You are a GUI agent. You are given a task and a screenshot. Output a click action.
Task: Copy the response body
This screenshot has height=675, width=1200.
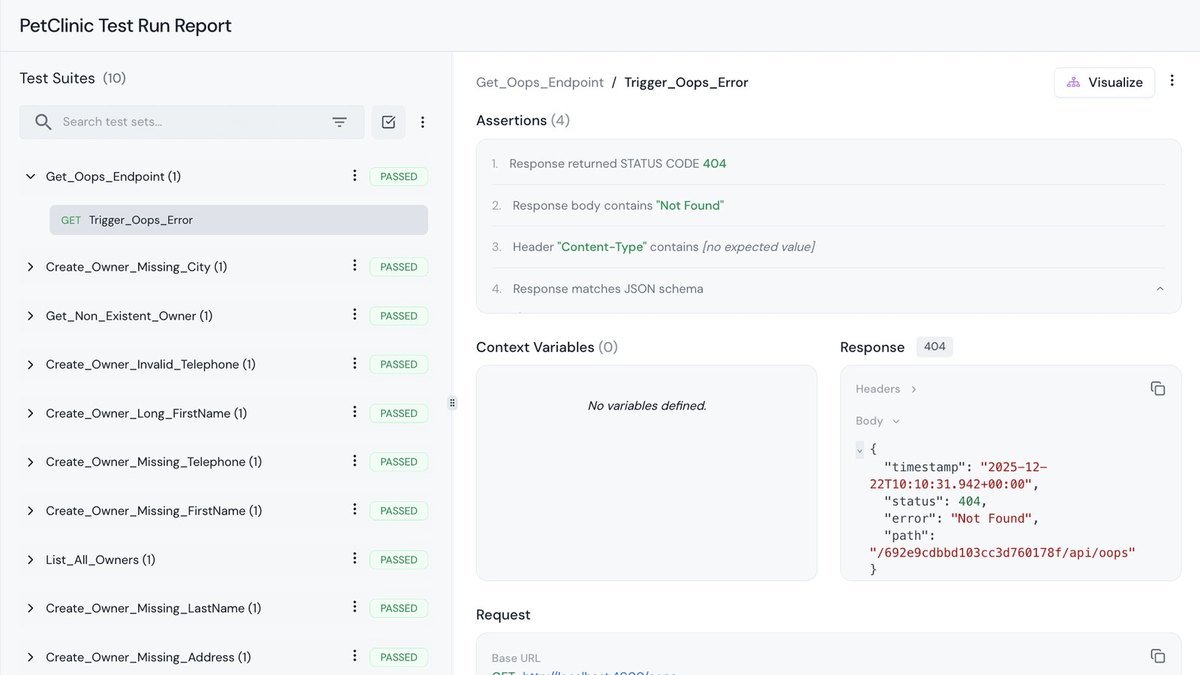pos(1158,388)
